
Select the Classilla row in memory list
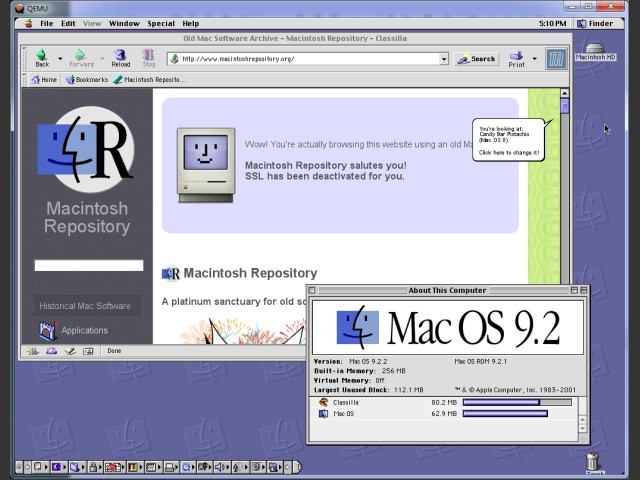(444, 402)
